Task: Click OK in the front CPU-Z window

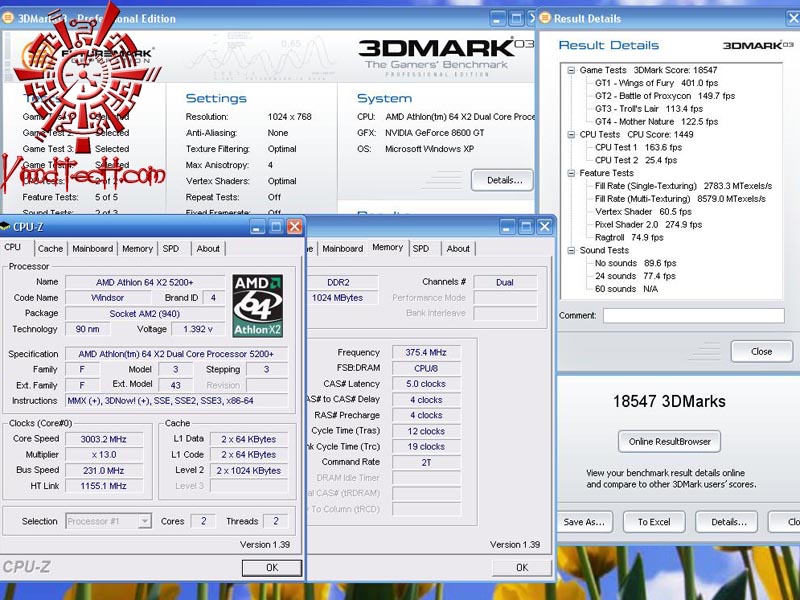Action: 272,568
